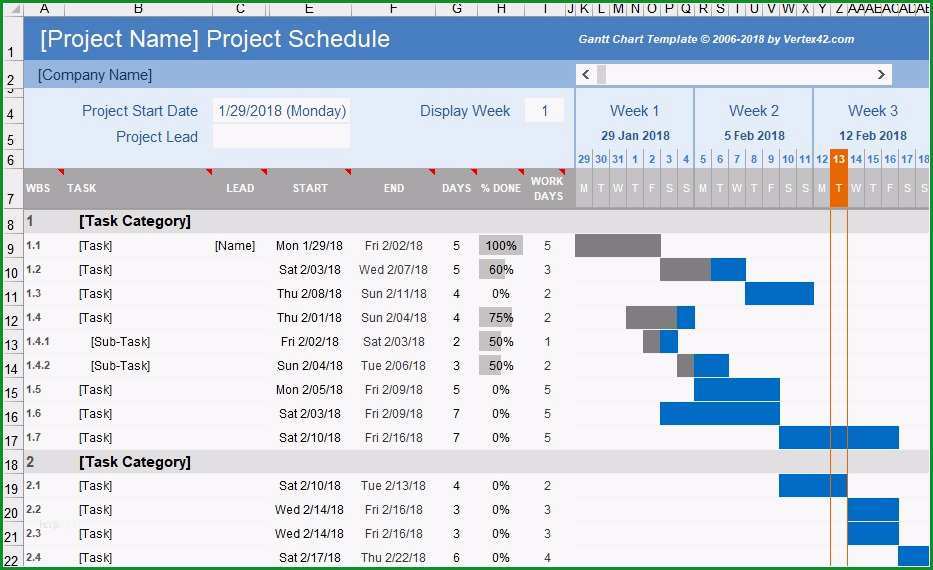
Task: Click the Week 3 header
Action: point(873,111)
